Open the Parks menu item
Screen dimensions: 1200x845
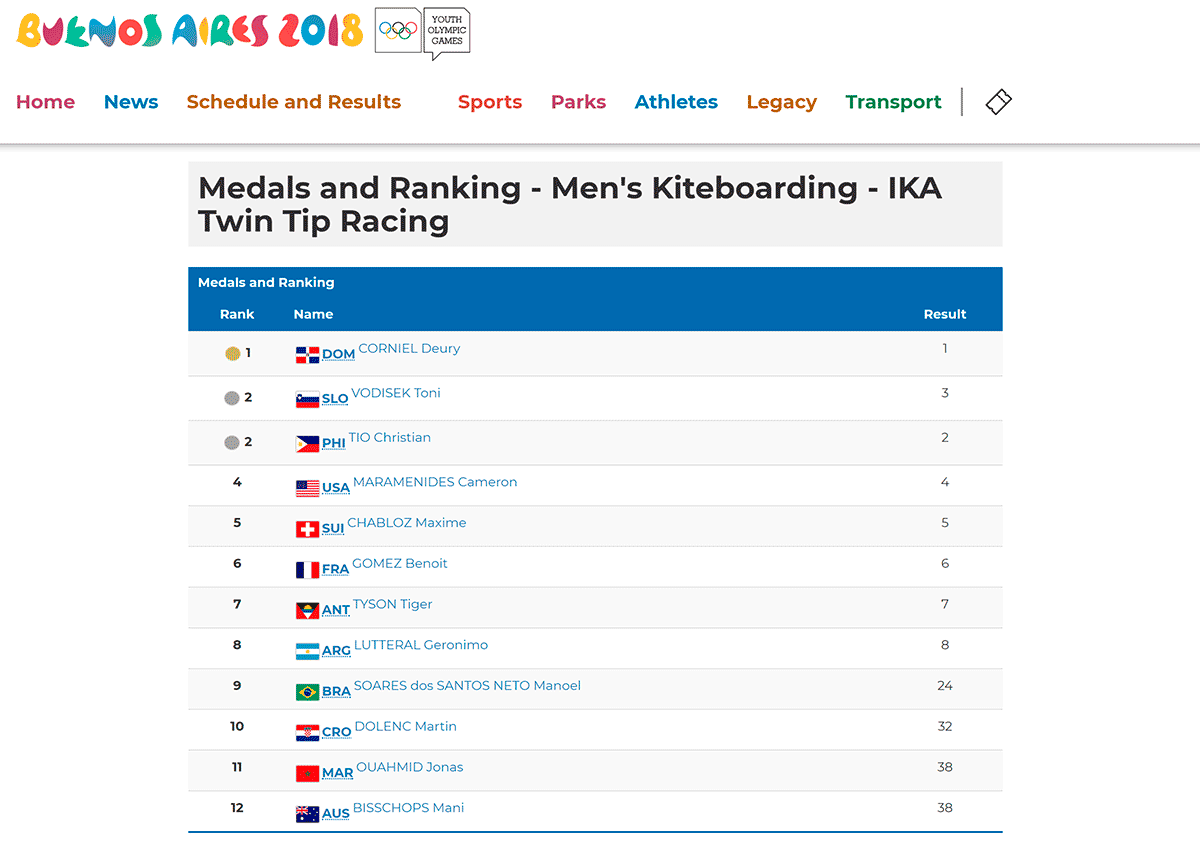tap(578, 102)
